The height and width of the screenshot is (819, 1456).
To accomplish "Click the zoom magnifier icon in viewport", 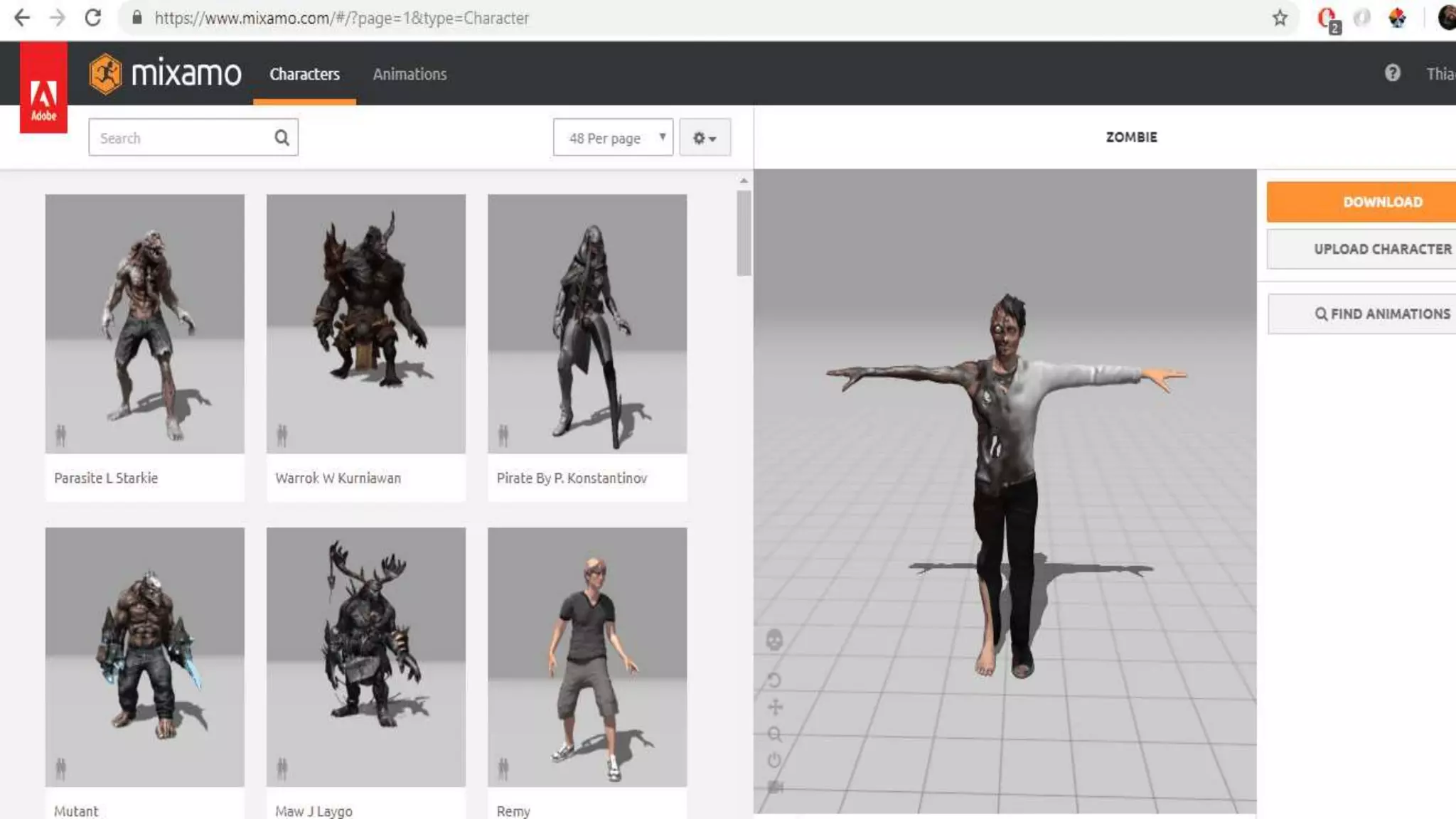I will point(775,734).
